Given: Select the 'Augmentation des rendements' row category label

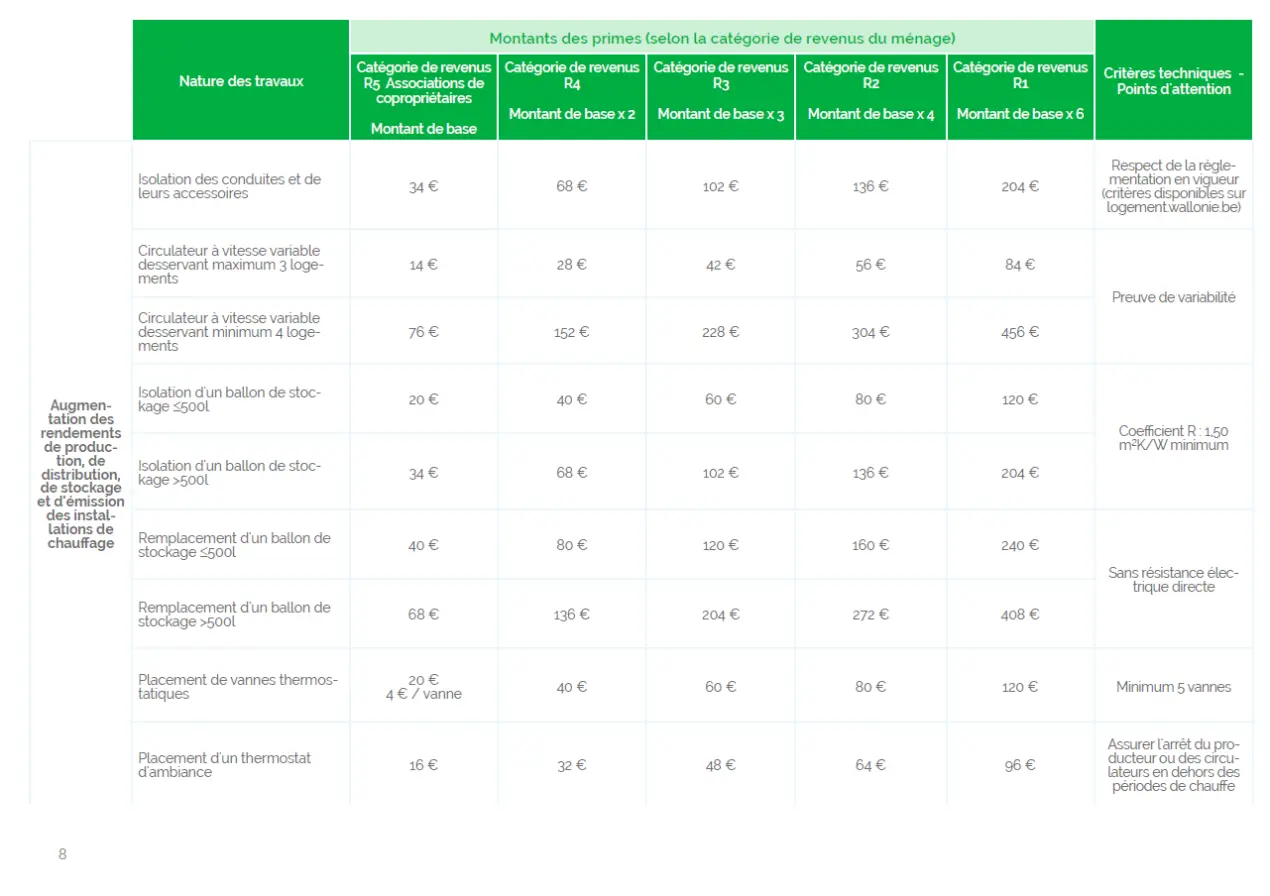Looking at the screenshot, I should click(81, 474).
